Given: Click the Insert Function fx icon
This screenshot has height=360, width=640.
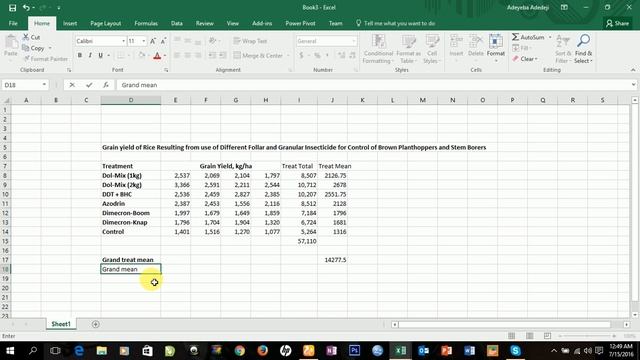Looking at the screenshot, I should pyautogui.click(x=106, y=85).
